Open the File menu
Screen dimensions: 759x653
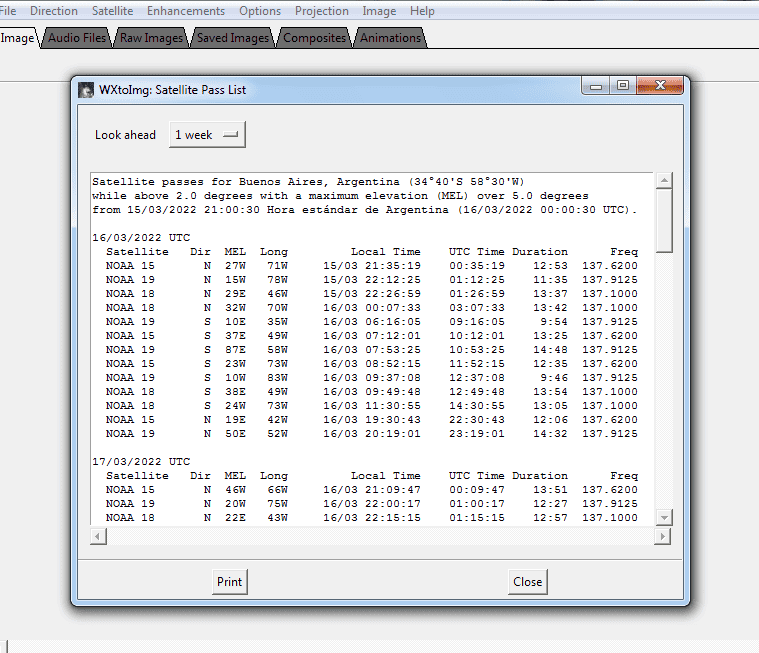tap(8, 11)
